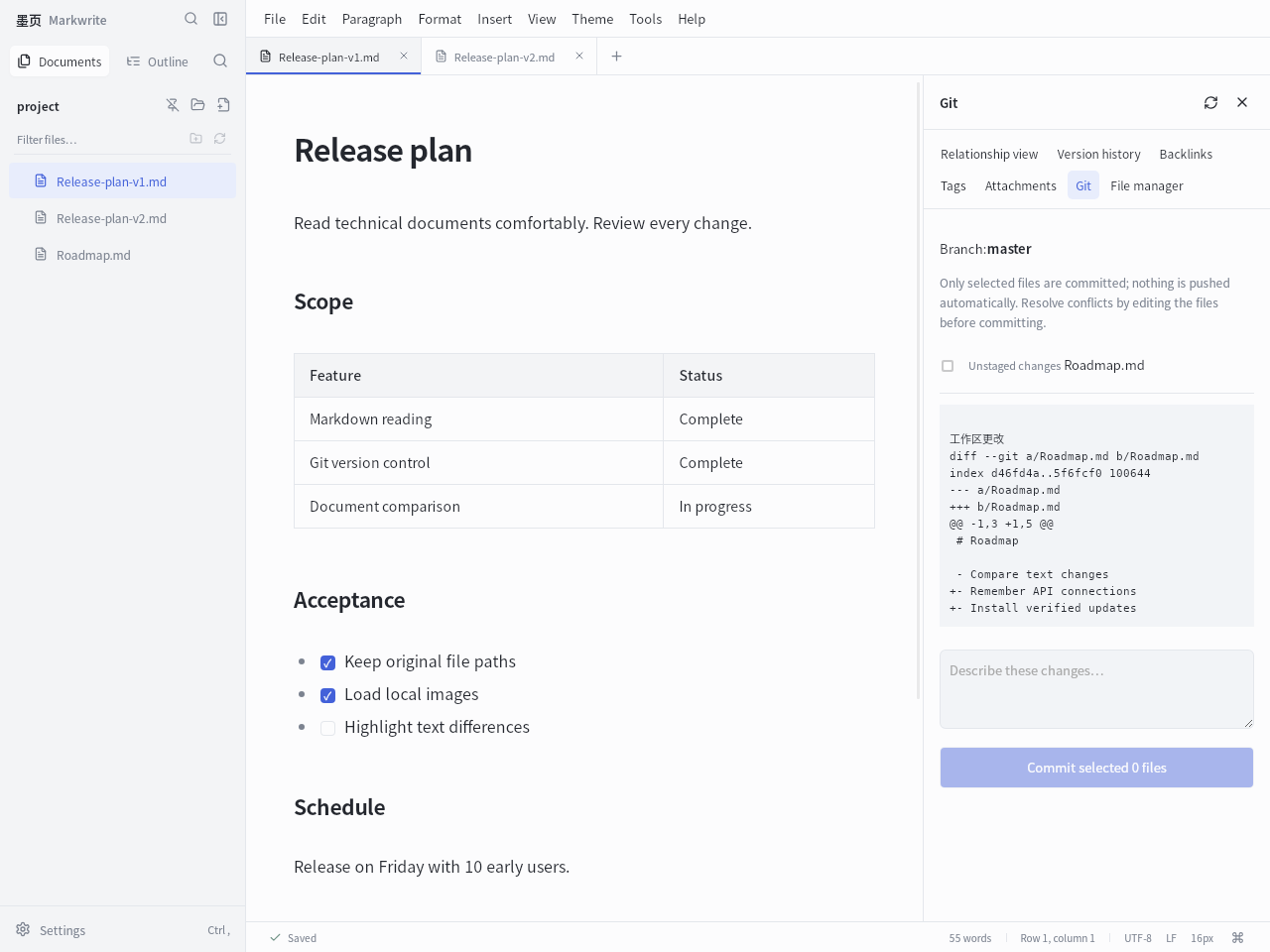This screenshot has width=1270, height=952.
Task: Click the In progress table cell
Action: click(769, 507)
